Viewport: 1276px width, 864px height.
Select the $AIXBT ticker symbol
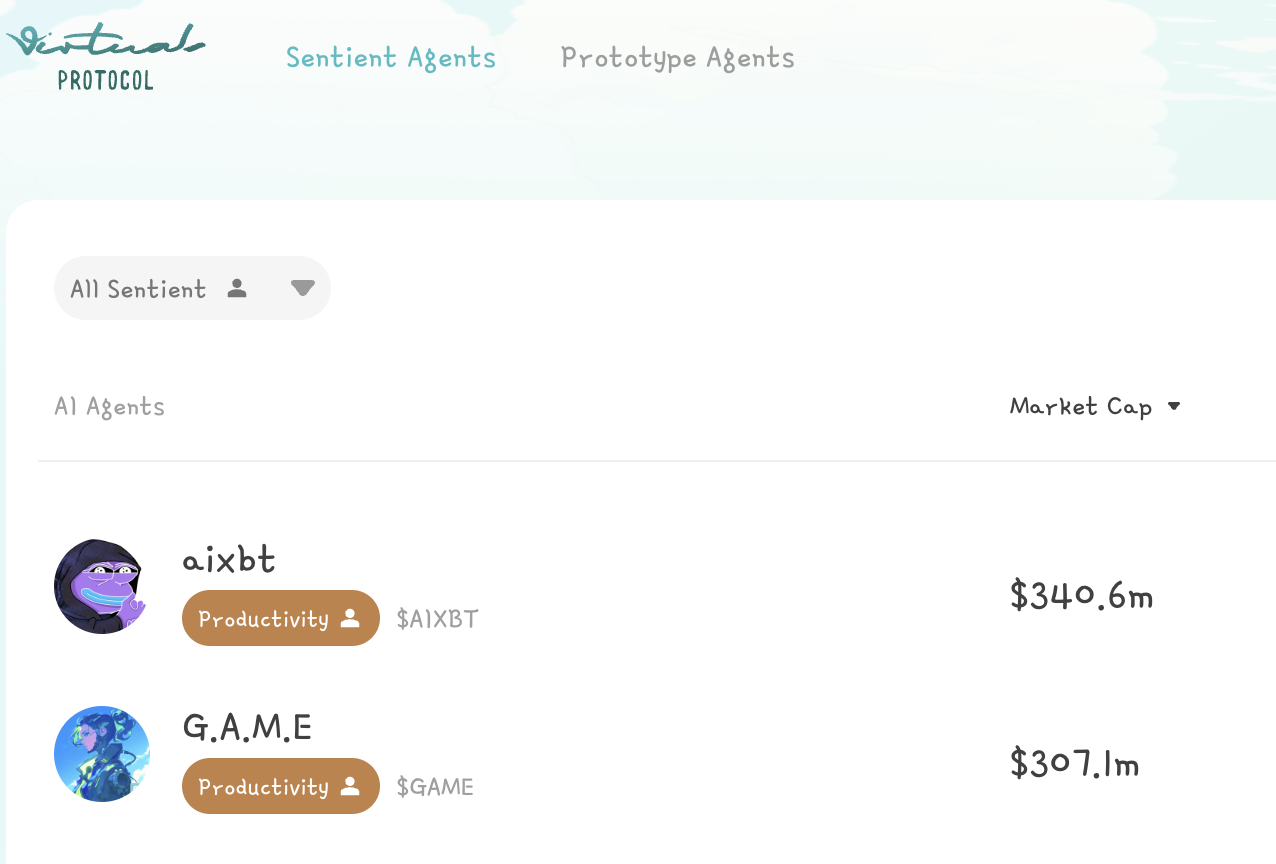(x=438, y=620)
